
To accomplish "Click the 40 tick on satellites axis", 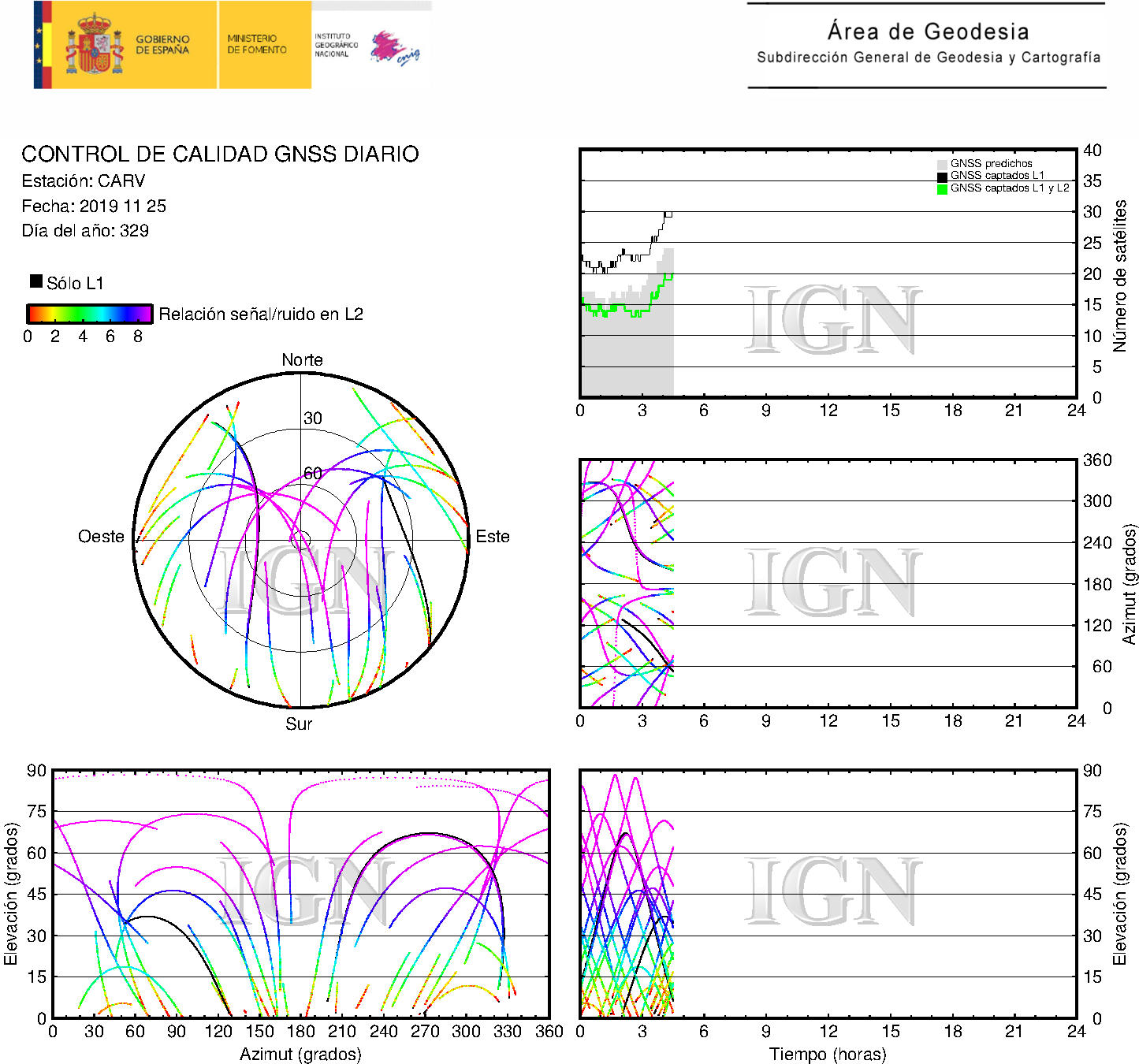I will [1092, 150].
